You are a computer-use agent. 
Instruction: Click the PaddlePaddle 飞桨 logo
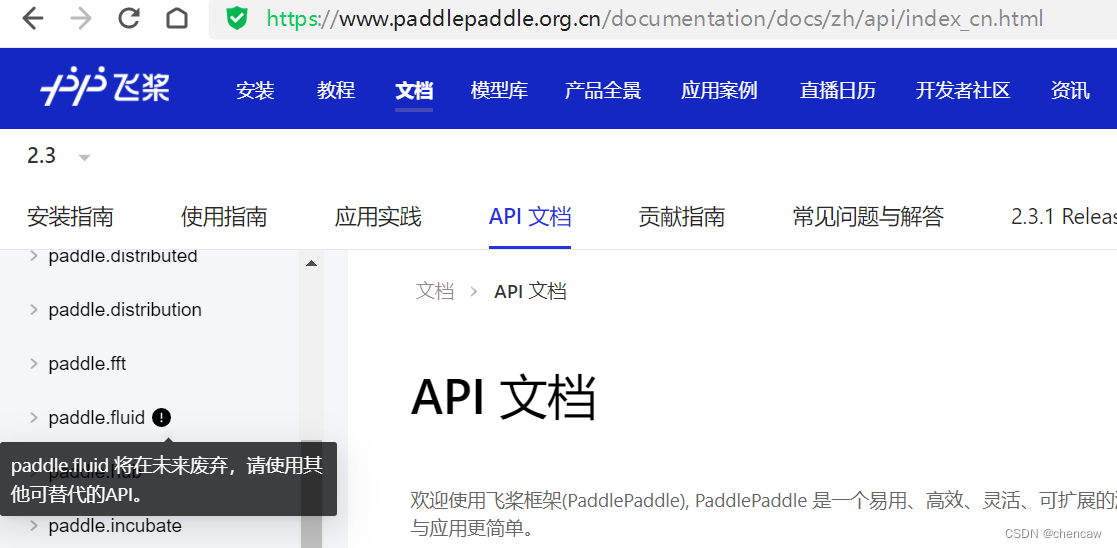[x=105, y=87]
